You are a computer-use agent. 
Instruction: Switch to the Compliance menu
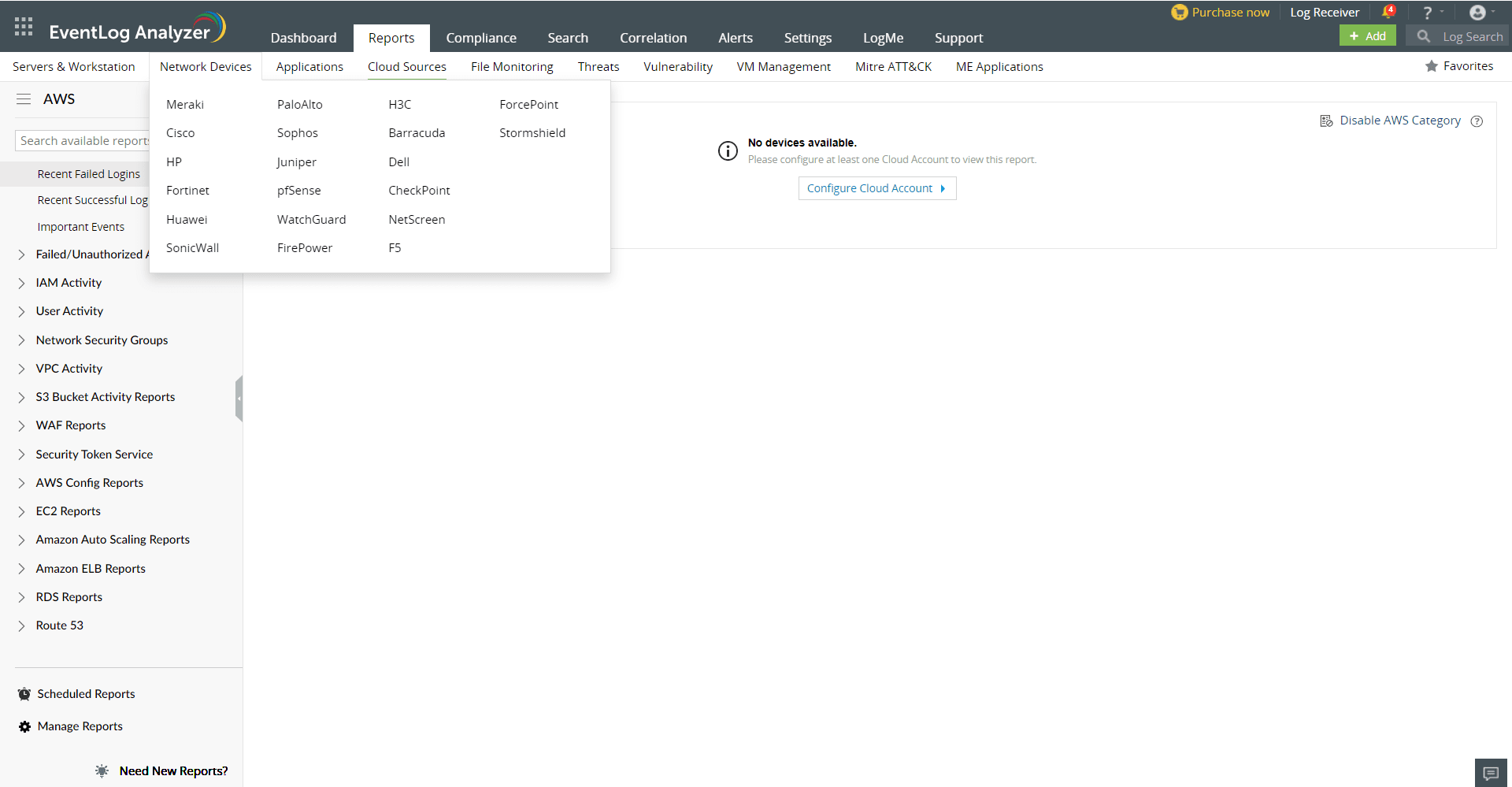(x=481, y=37)
